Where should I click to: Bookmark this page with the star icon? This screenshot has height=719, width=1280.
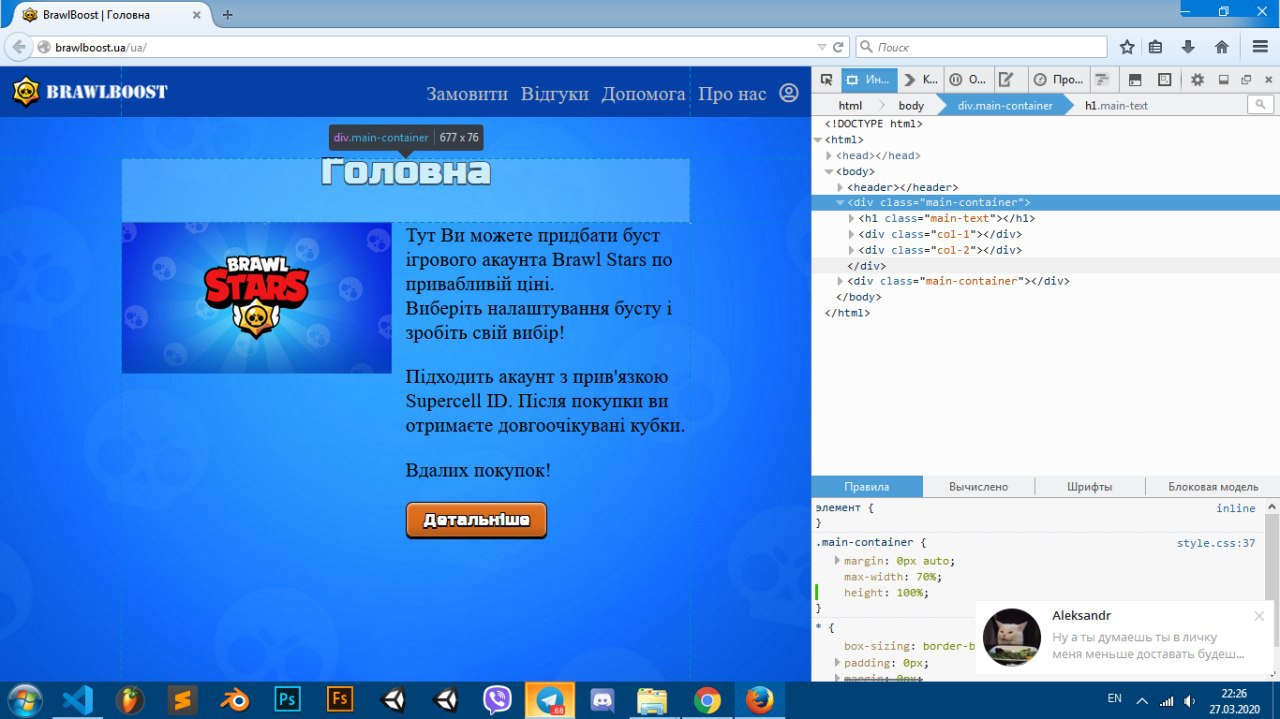click(x=1127, y=47)
